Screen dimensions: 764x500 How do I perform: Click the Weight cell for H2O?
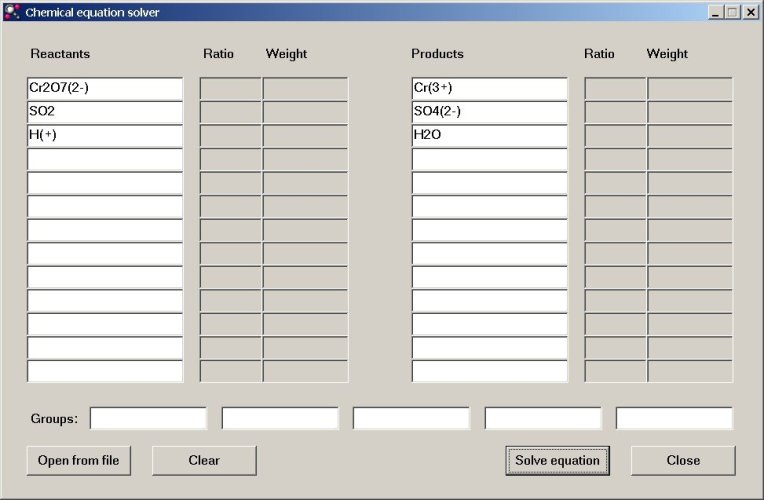tap(690, 135)
